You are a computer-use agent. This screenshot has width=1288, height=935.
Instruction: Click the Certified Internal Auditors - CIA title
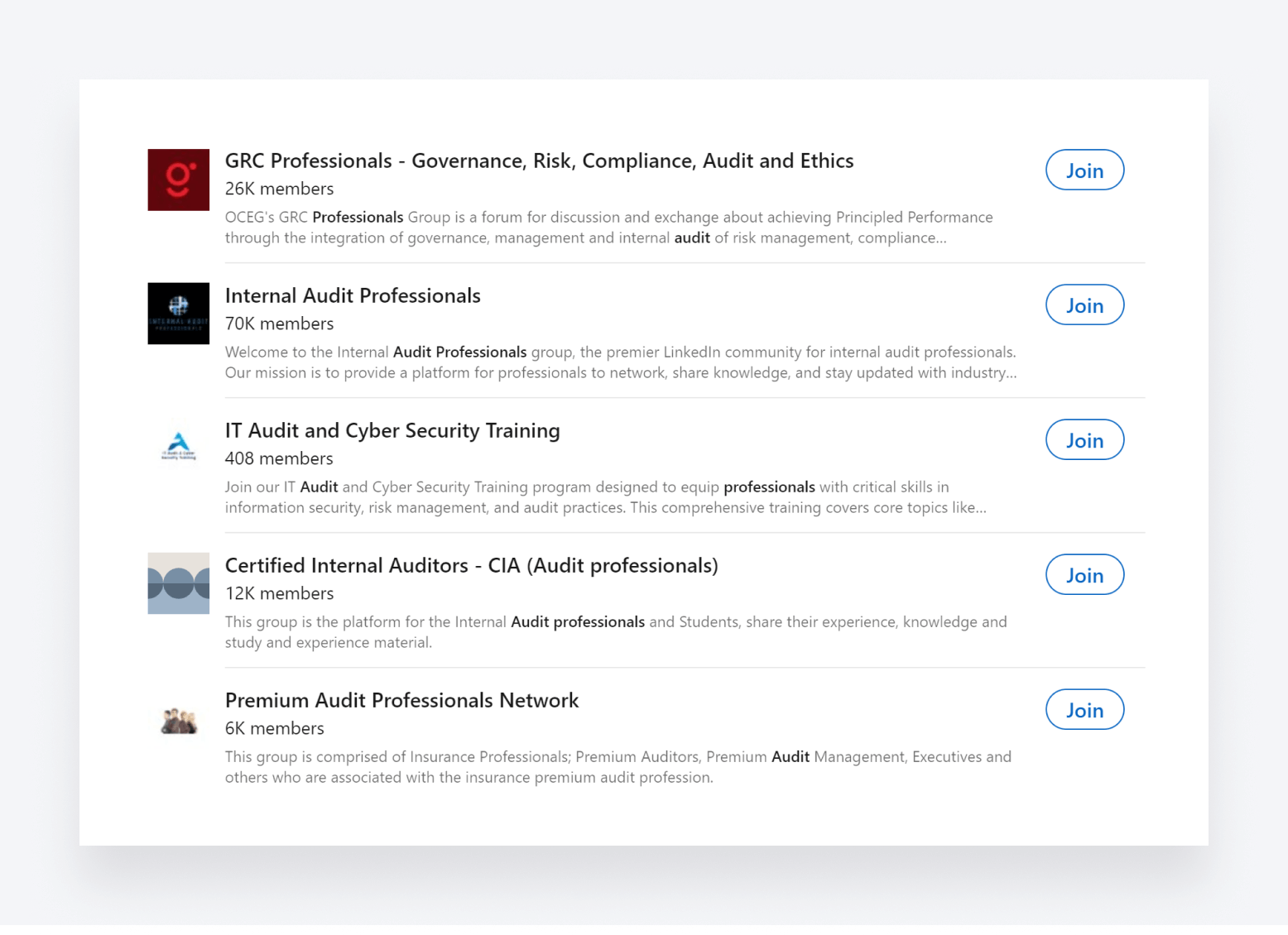click(471, 565)
